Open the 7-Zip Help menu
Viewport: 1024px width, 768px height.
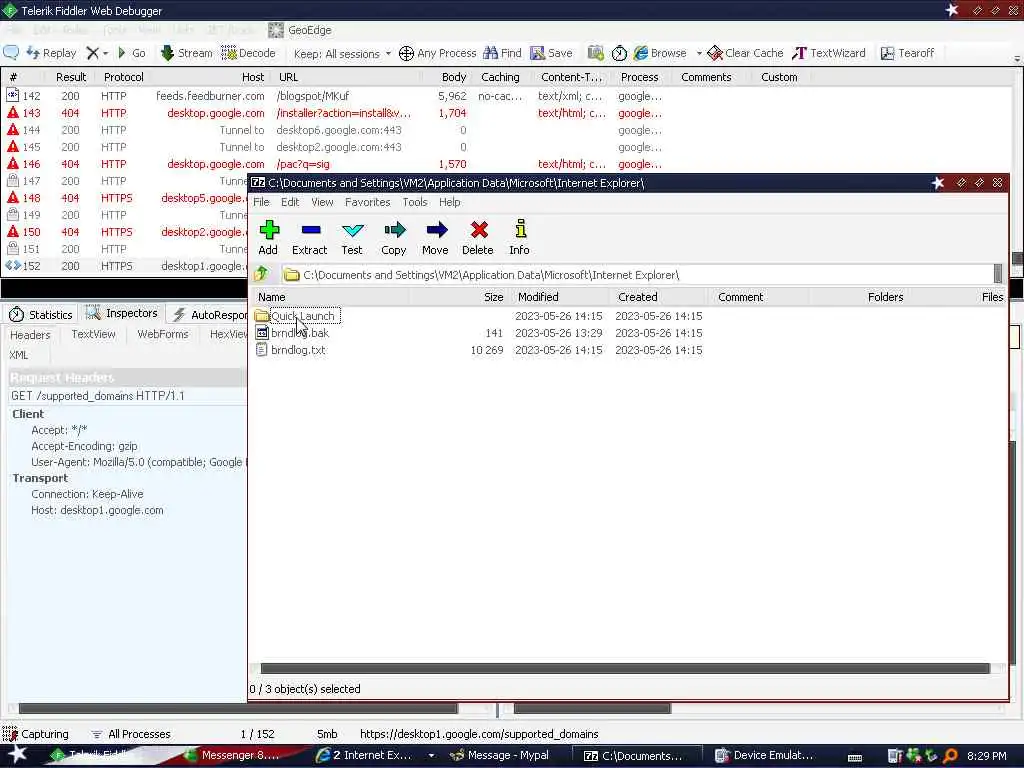point(449,202)
